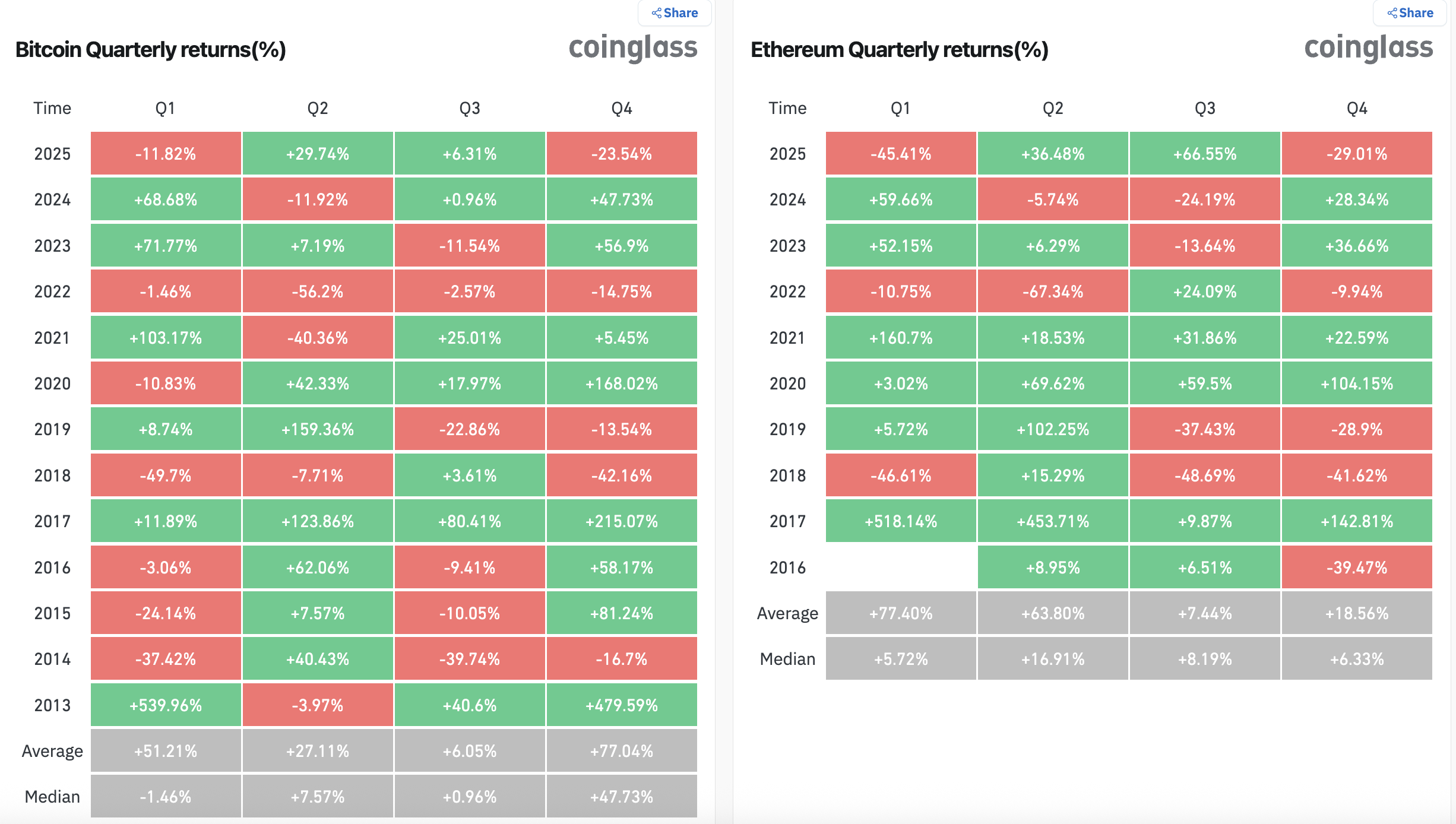Image resolution: width=1456 pixels, height=824 pixels.
Task: Select the Q4 column header on Ethereum table
Action: [x=1357, y=107]
